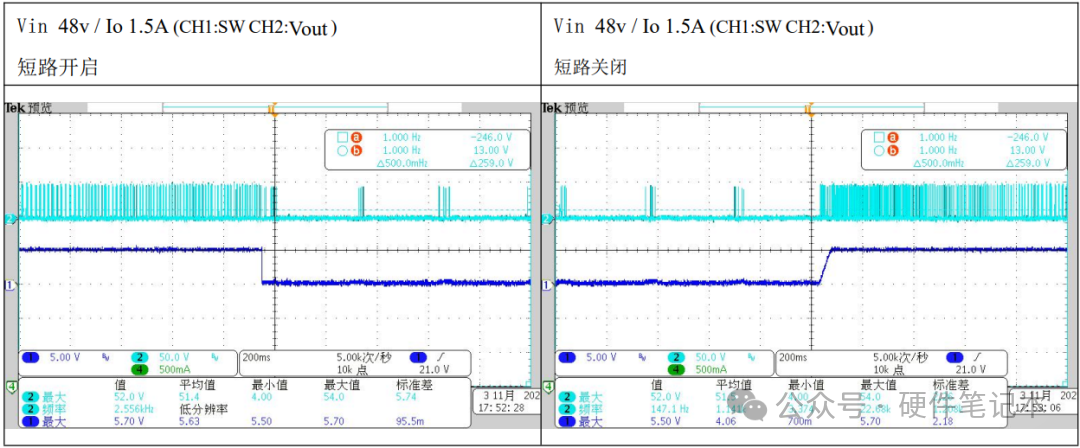The width and height of the screenshot is (1080, 448).
Task: Click the CH1 badge on the 最大 5.50 V measurement row
Action: tap(567, 420)
